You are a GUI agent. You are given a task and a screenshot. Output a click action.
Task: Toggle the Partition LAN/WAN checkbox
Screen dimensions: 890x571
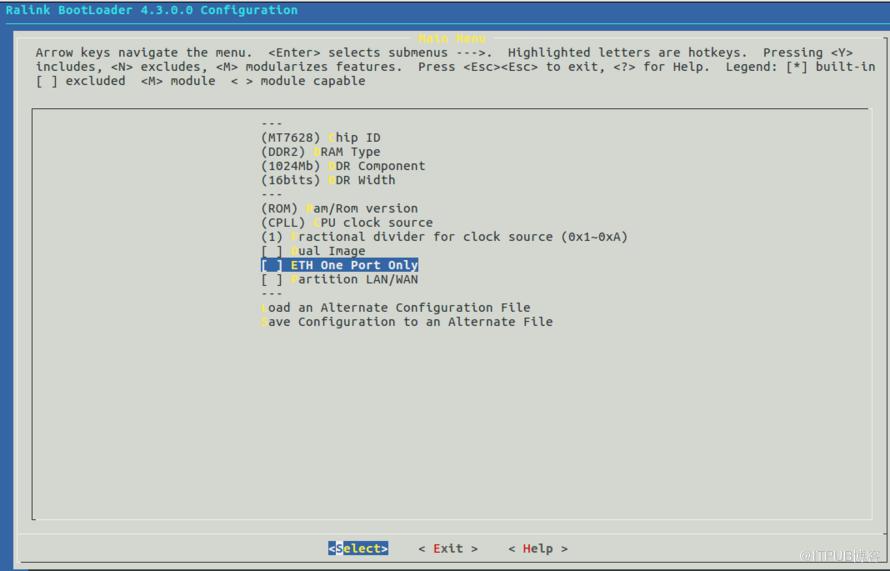(x=271, y=279)
